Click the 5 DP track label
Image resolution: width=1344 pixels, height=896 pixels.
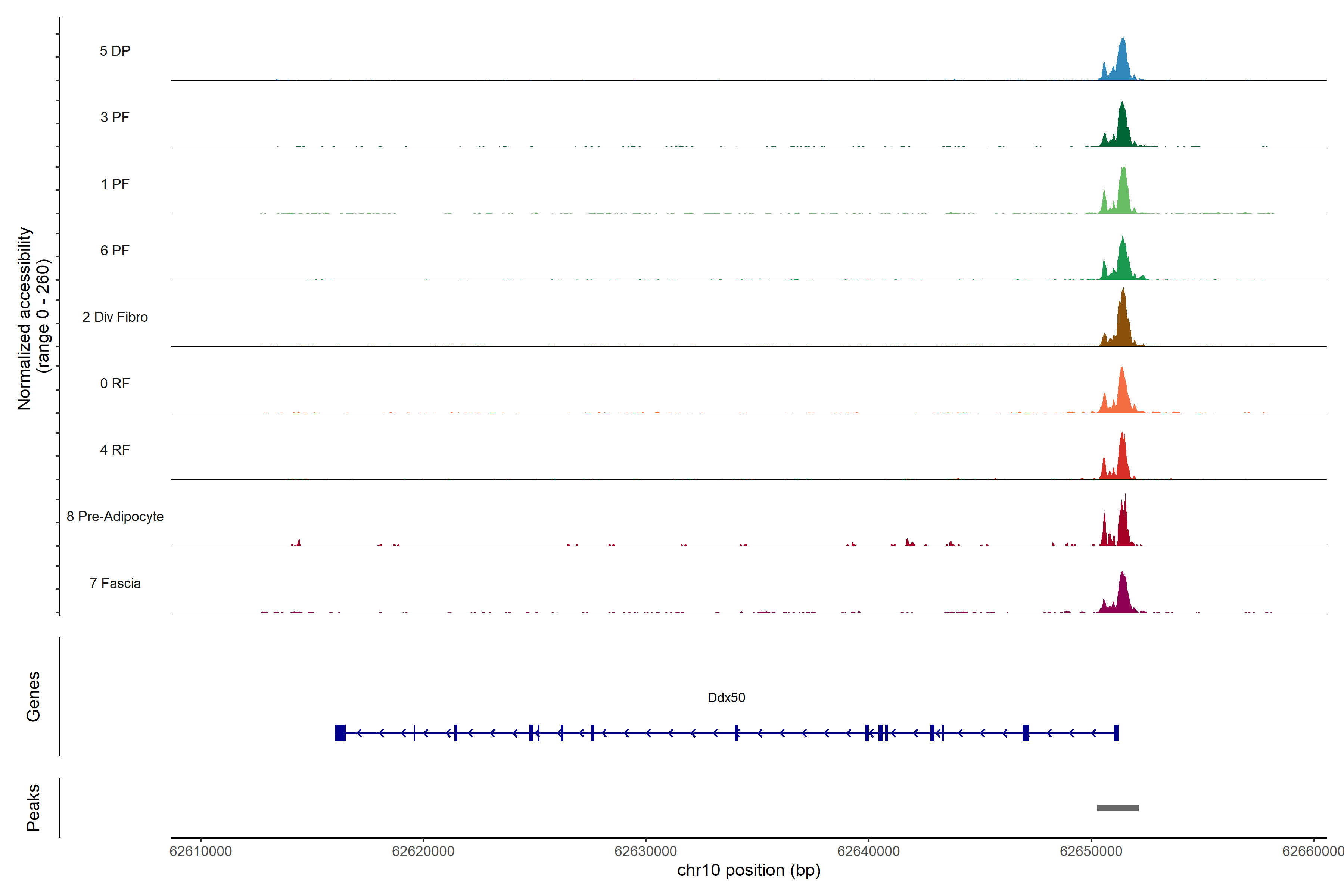point(115,51)
